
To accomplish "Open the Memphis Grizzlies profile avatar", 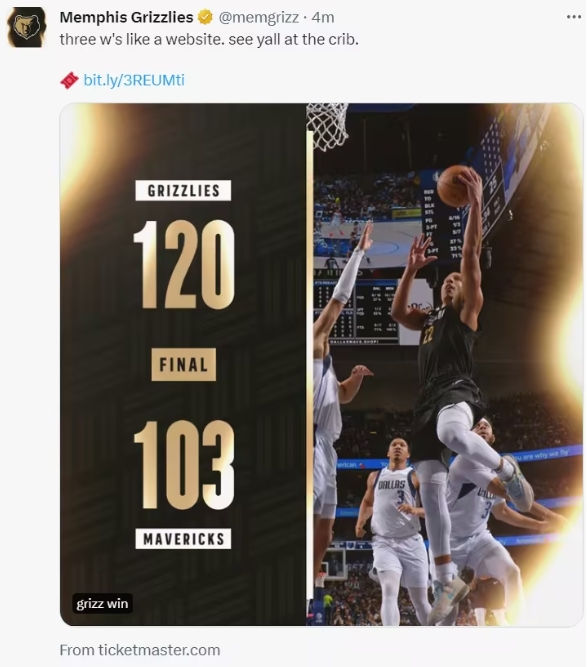I will click(x=26, y=27).
